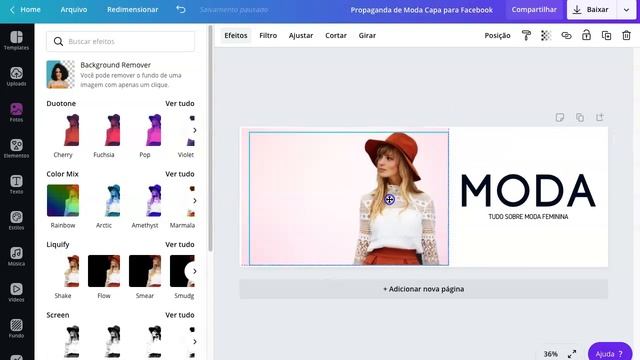Image resolution: width=640 pixels, height=360 pixels.
Task: Duplicate page icon above canvas
Action: [580, 118]
